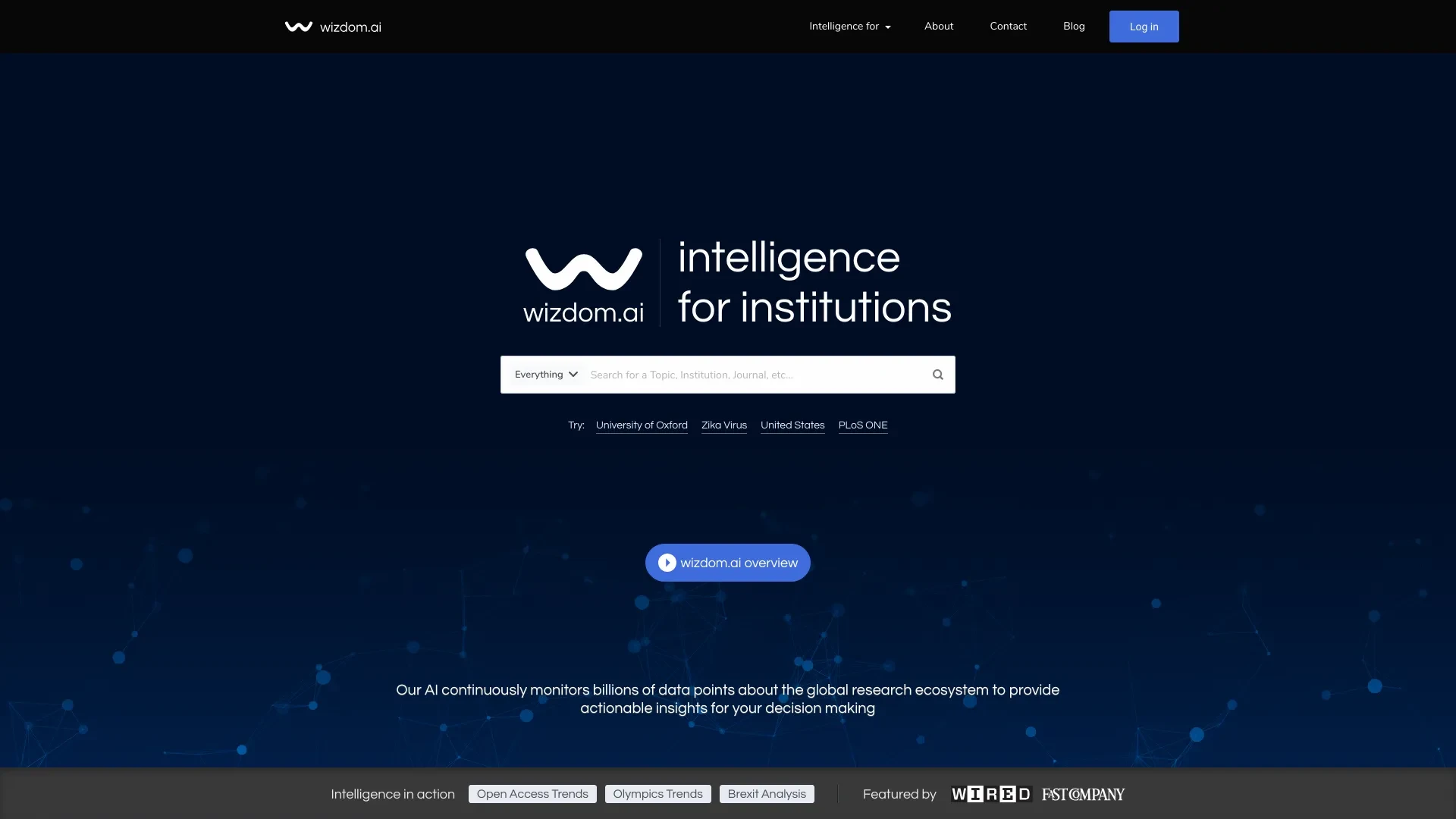Viewport: 1456px width, 819px height.
Task: Click the University of Oxford search link
Action: tap(641, 425)
